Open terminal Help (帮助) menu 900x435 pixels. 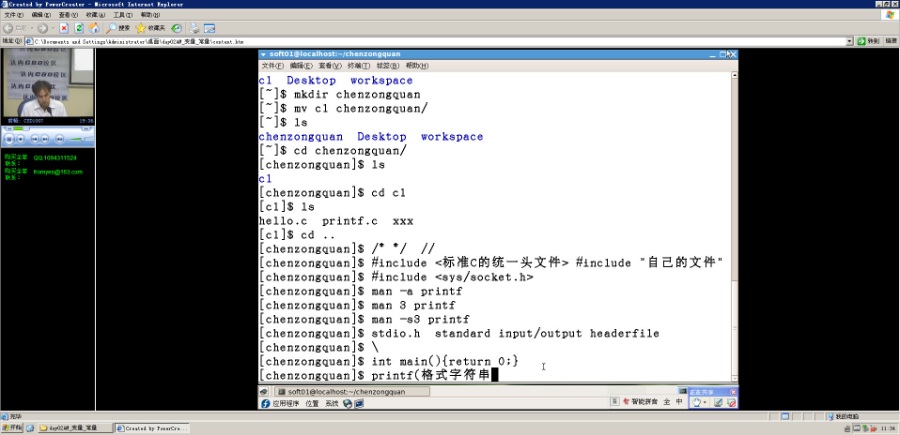[417, 66]
